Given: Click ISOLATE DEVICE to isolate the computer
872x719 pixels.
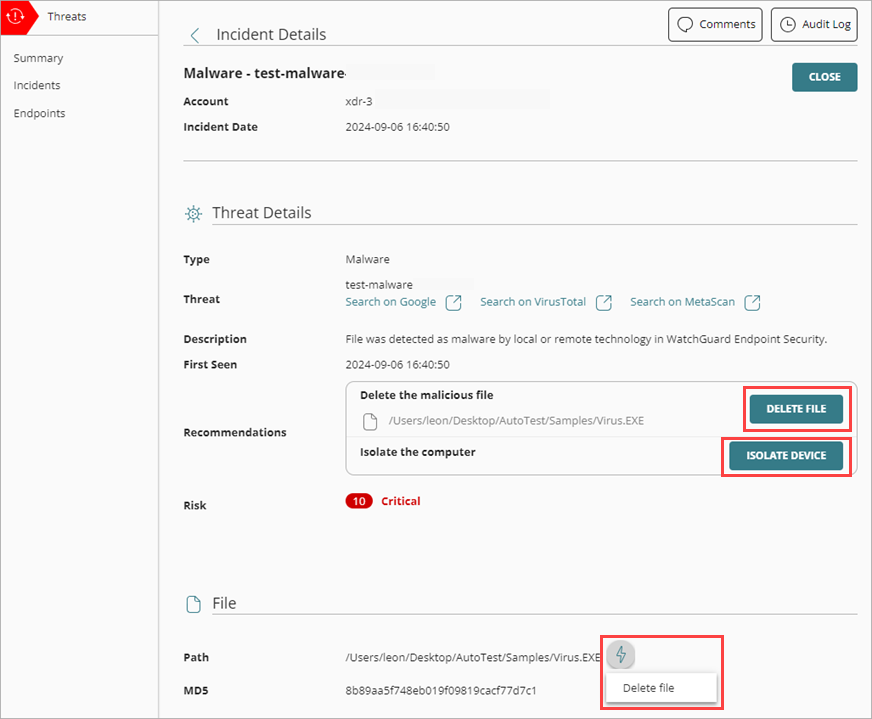Looking at the screenshot, I should [787, 456].
